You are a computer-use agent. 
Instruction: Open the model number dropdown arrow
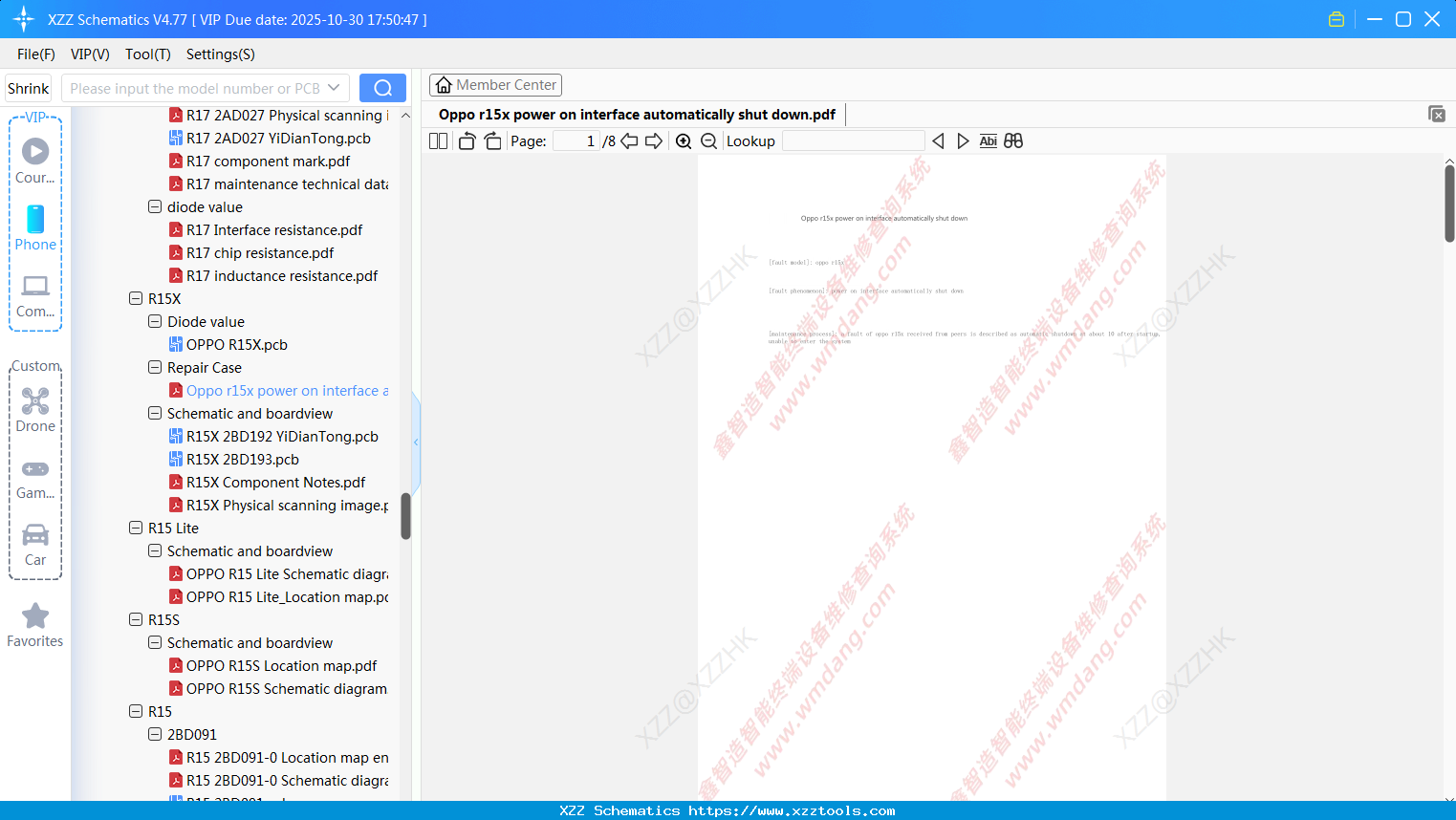(334, 88)
